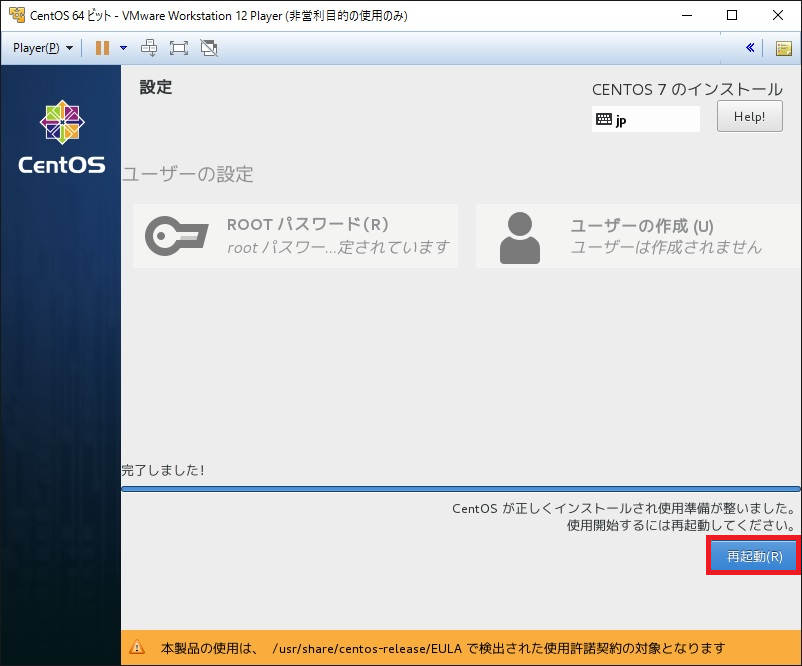This screenshot has height=666, width=802.
Task: Open ROOT パスワード(R) settings
Action: point(295,236)
